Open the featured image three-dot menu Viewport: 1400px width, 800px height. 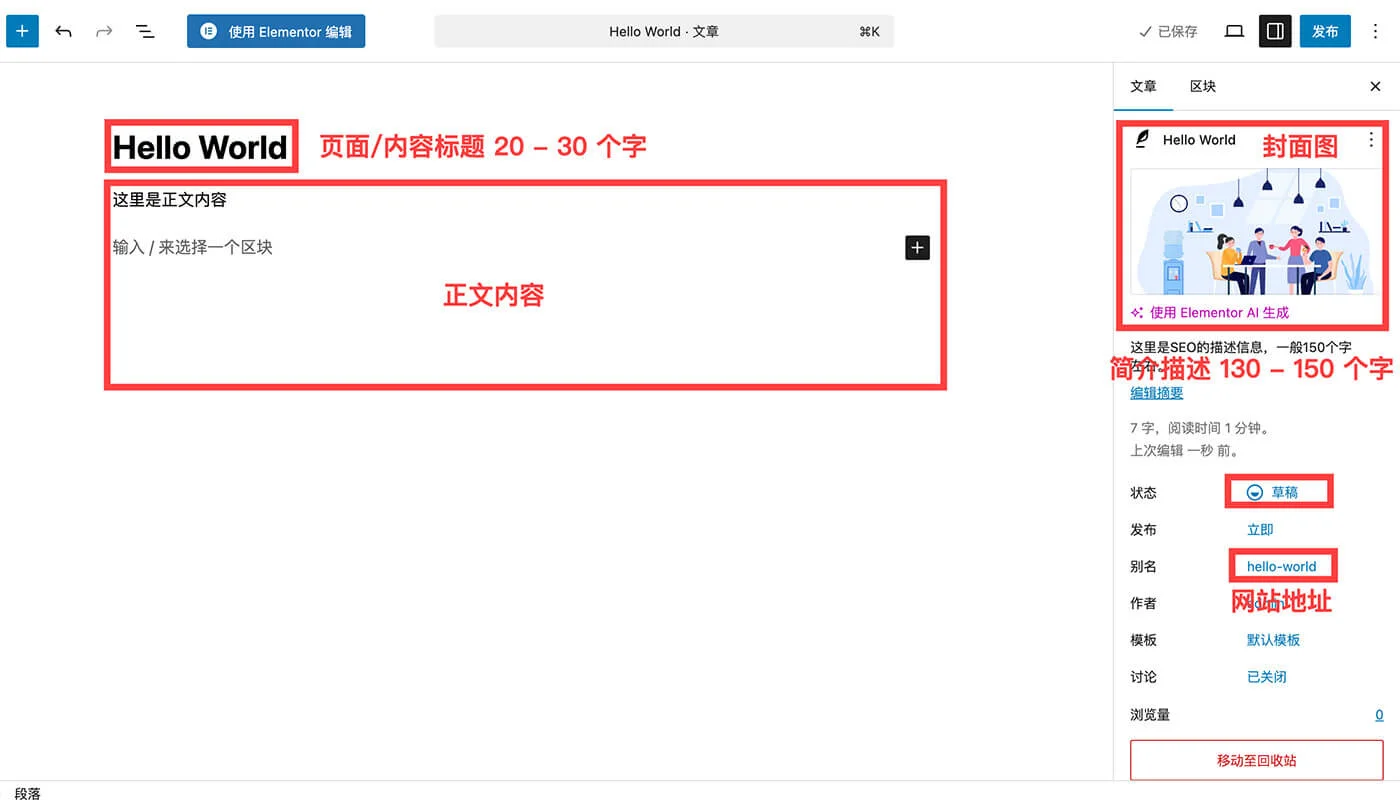tap(1373, 140)
